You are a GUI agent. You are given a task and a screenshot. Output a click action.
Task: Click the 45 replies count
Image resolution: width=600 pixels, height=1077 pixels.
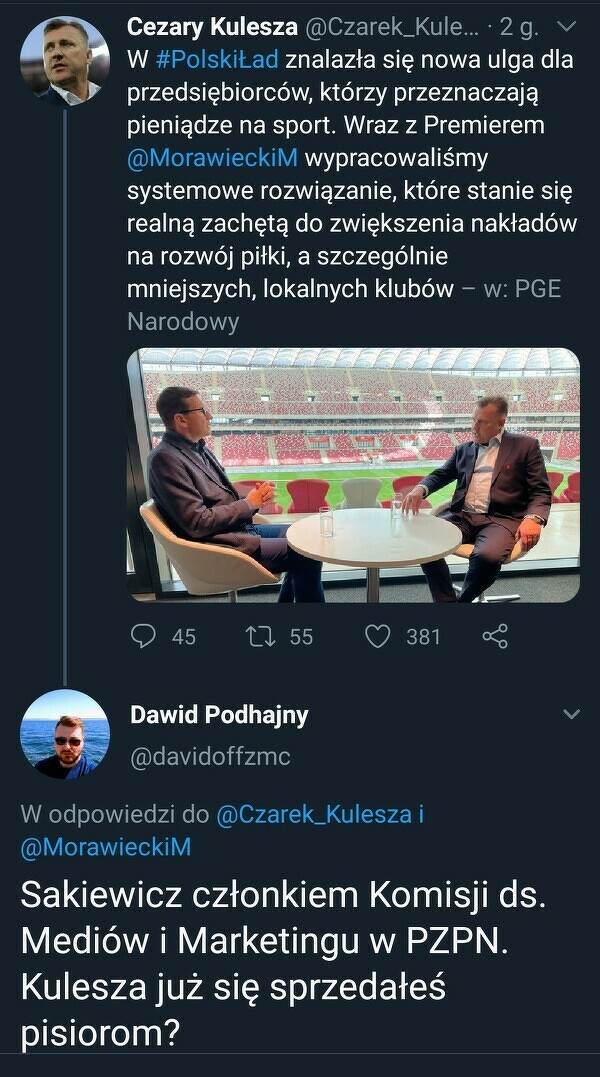click(184, 637)
